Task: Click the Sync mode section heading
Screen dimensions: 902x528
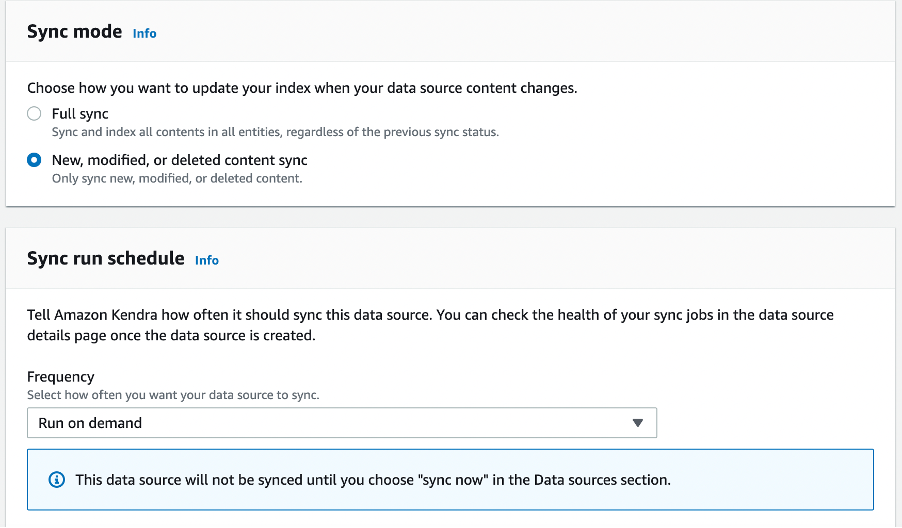Action: point(74,32)
